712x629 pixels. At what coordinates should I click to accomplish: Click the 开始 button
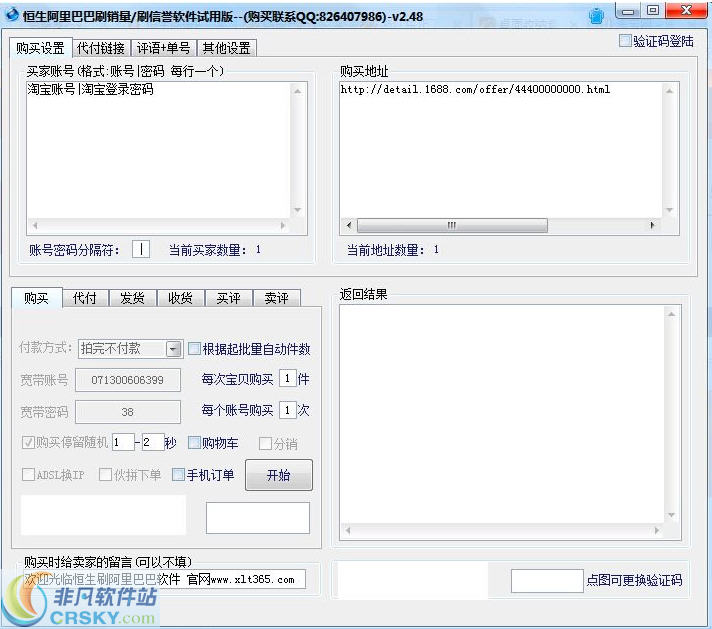pyautogui.click(x=279, y=475)
